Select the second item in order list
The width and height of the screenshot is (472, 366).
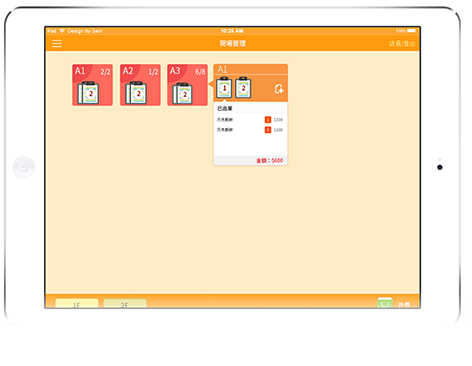[x=250, y=130]
